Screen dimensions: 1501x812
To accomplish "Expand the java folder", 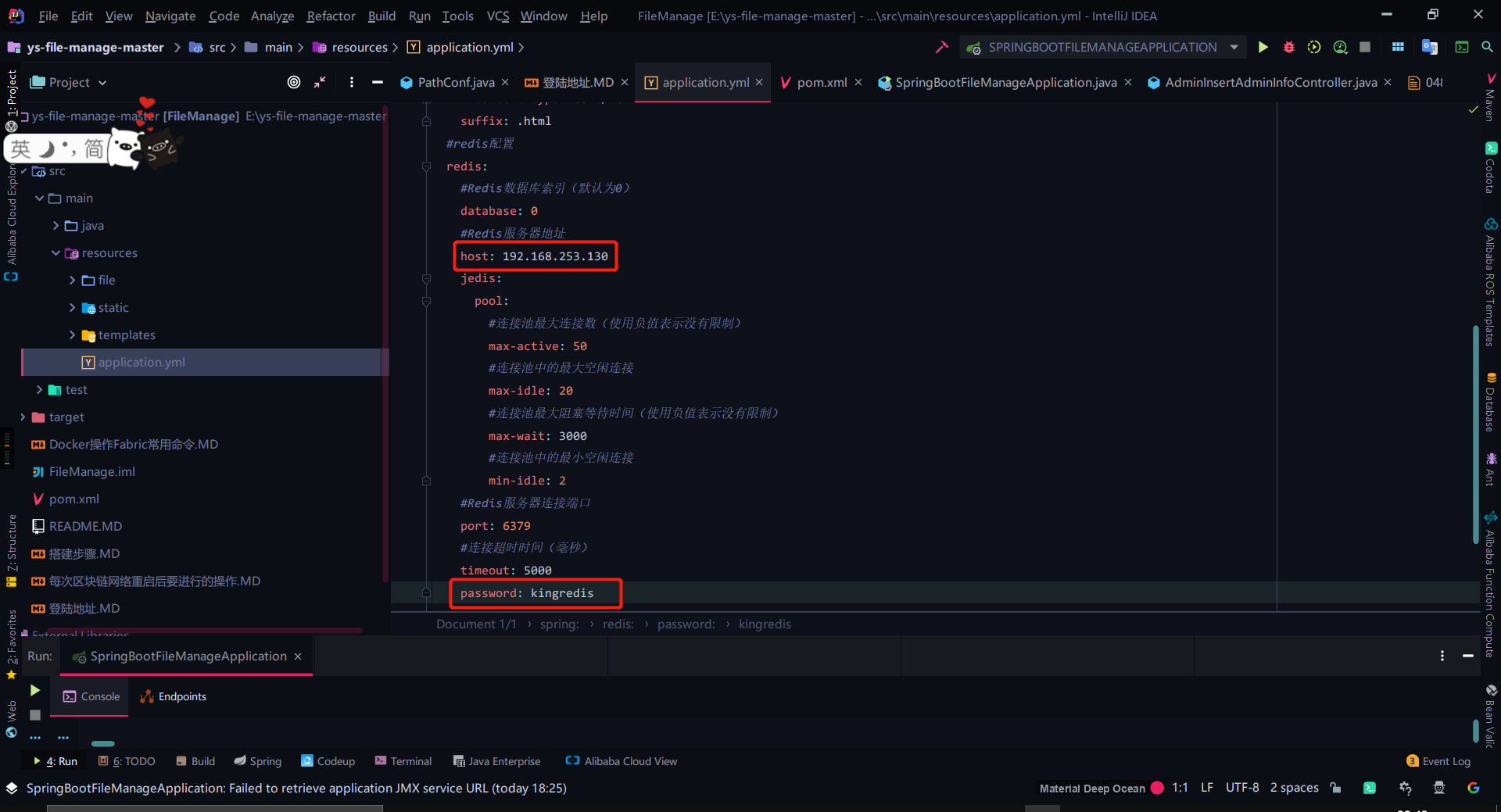I will [56, 225].
